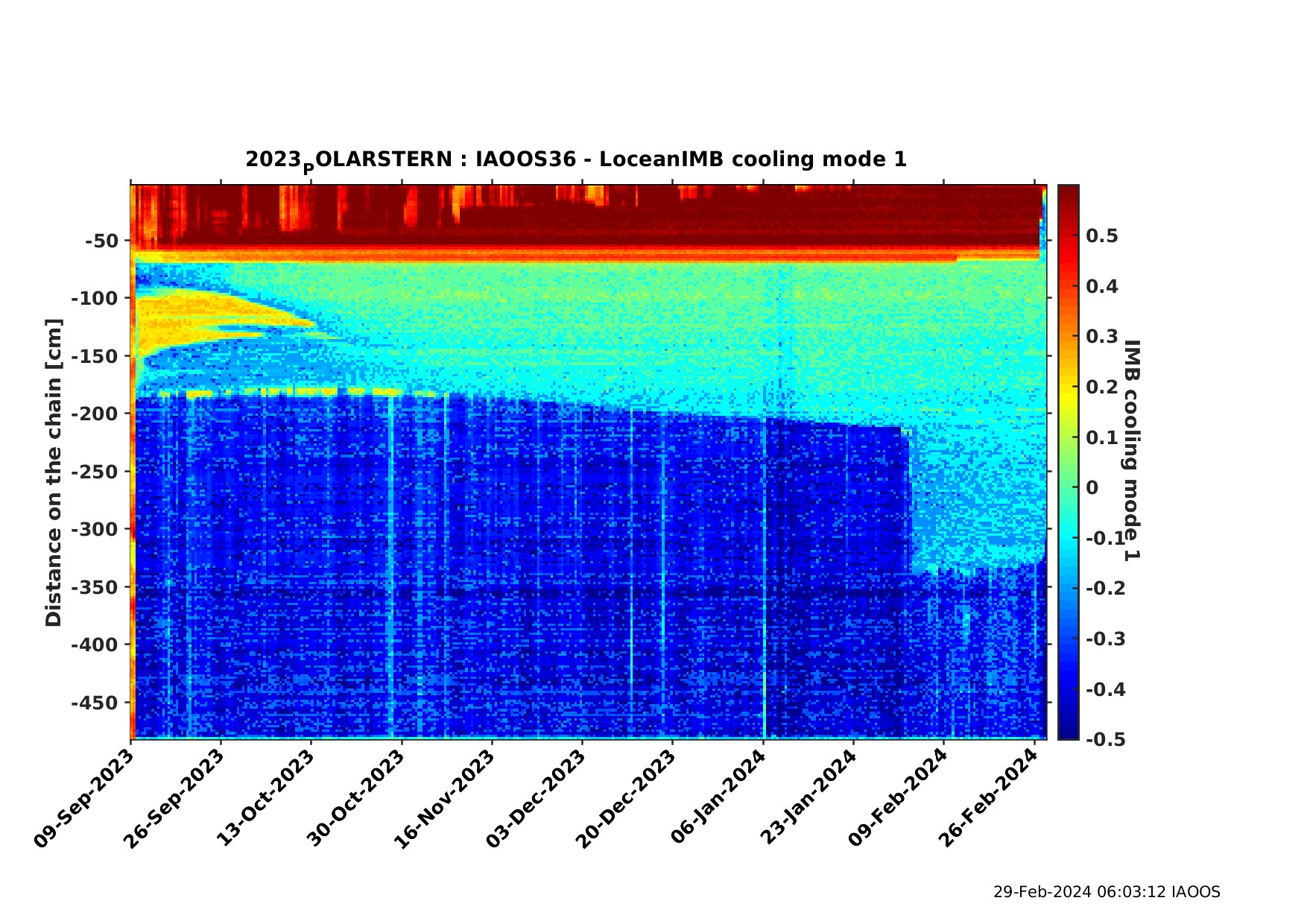This screenshot has height=924, width=1307.
Task: Click the -0.3 colorbar tick label
Action: click(x=1105, y=639)
